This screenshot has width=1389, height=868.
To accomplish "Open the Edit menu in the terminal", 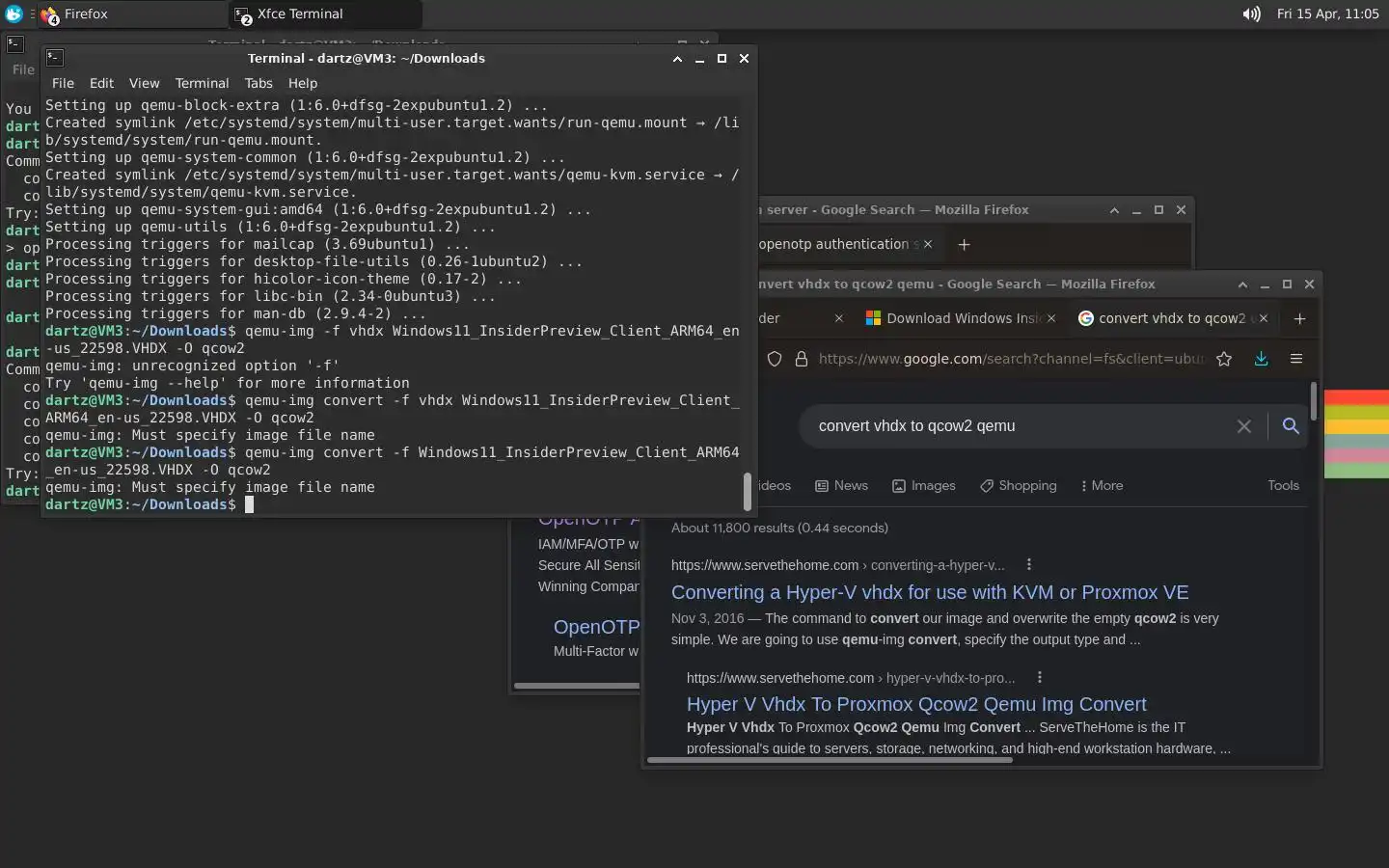I will pyautogui.click(x=101, y=83).
